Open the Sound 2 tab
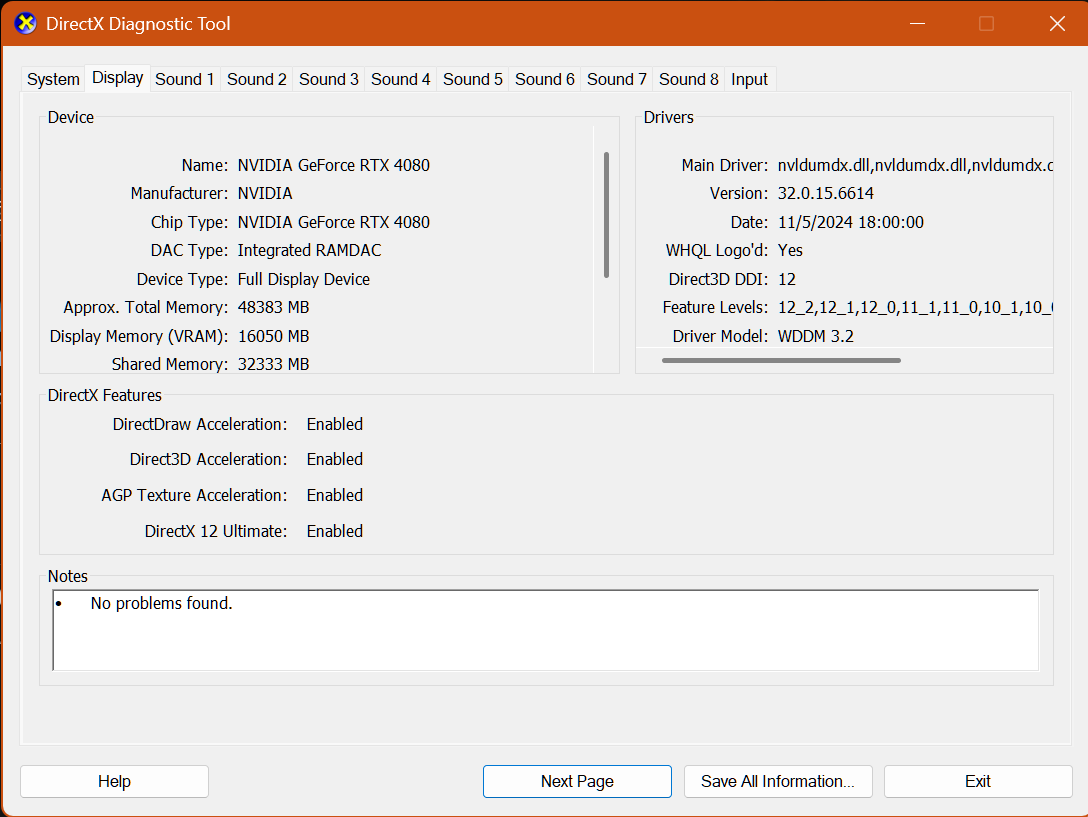The width and height of the screenshot is (1088, 817). [257, 79]
